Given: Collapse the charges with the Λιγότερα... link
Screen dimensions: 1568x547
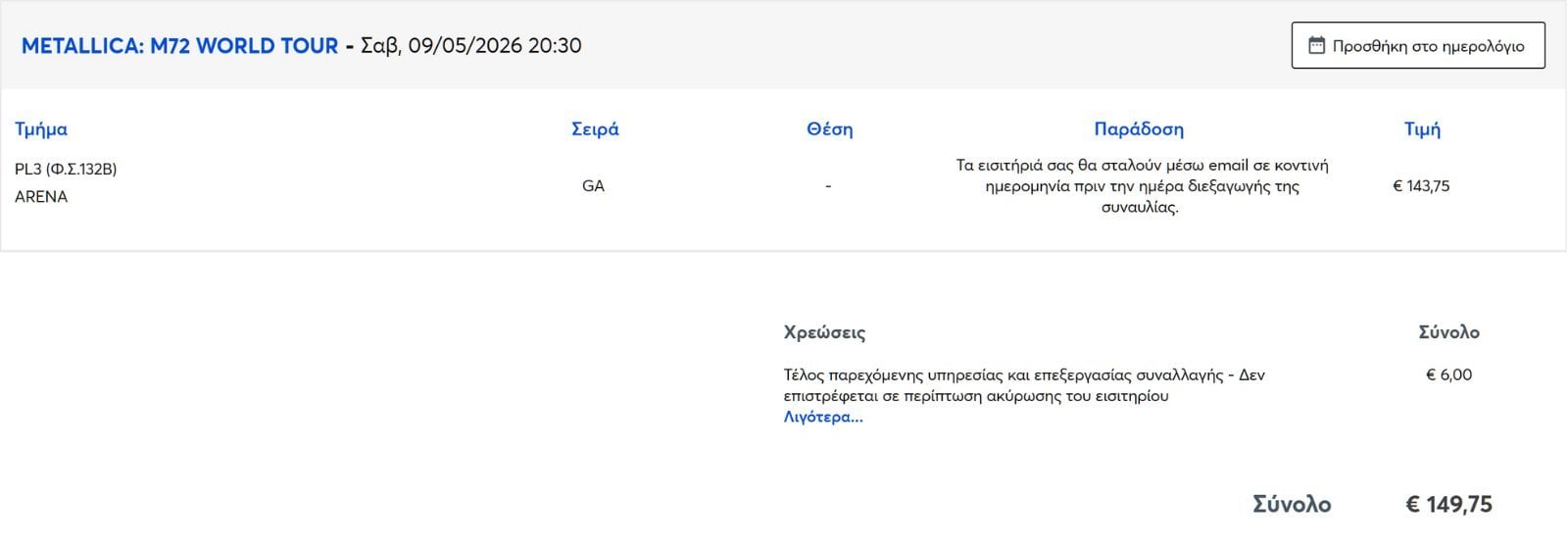Looking at the screenshot, I should point(823,417).
